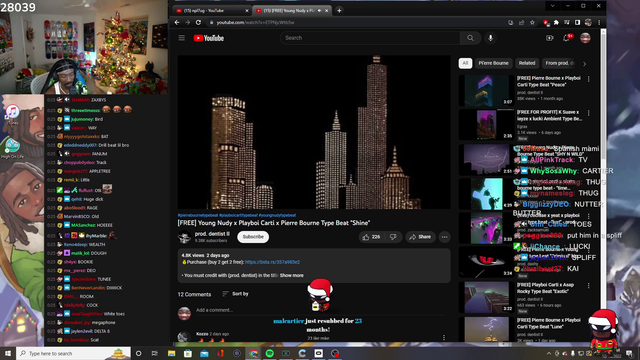The width and height of the screenshot is (640, 360).
Task: Open the comments Sort by dropdown
Action: tap(236, 294)
